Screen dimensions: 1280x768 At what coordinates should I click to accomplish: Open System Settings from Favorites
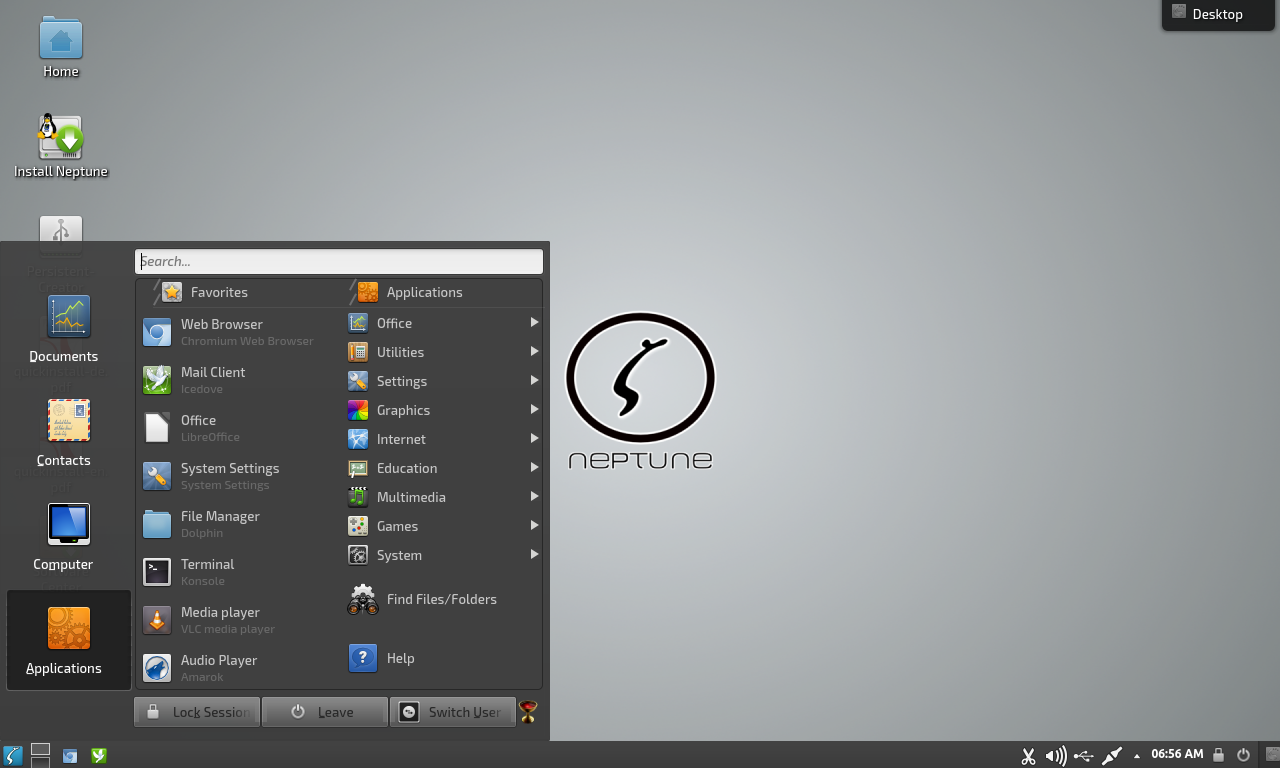[x=240, y=476]
